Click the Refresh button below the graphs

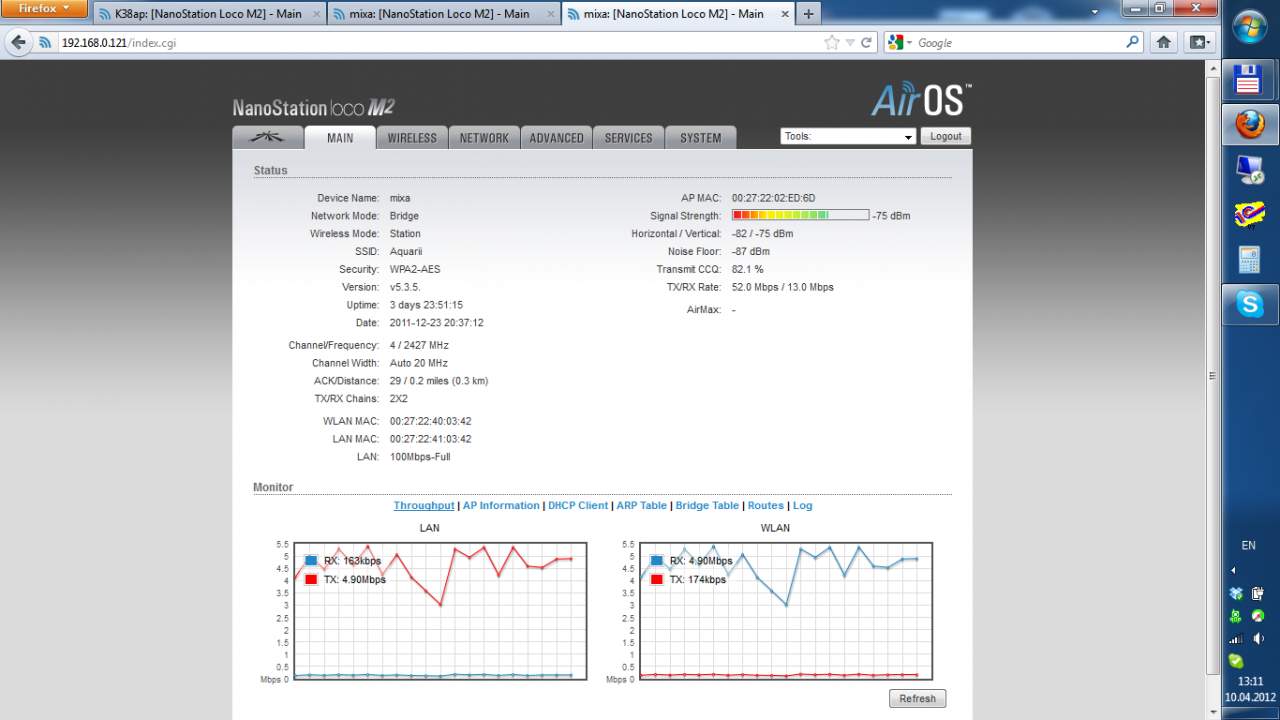coord(917,699)
